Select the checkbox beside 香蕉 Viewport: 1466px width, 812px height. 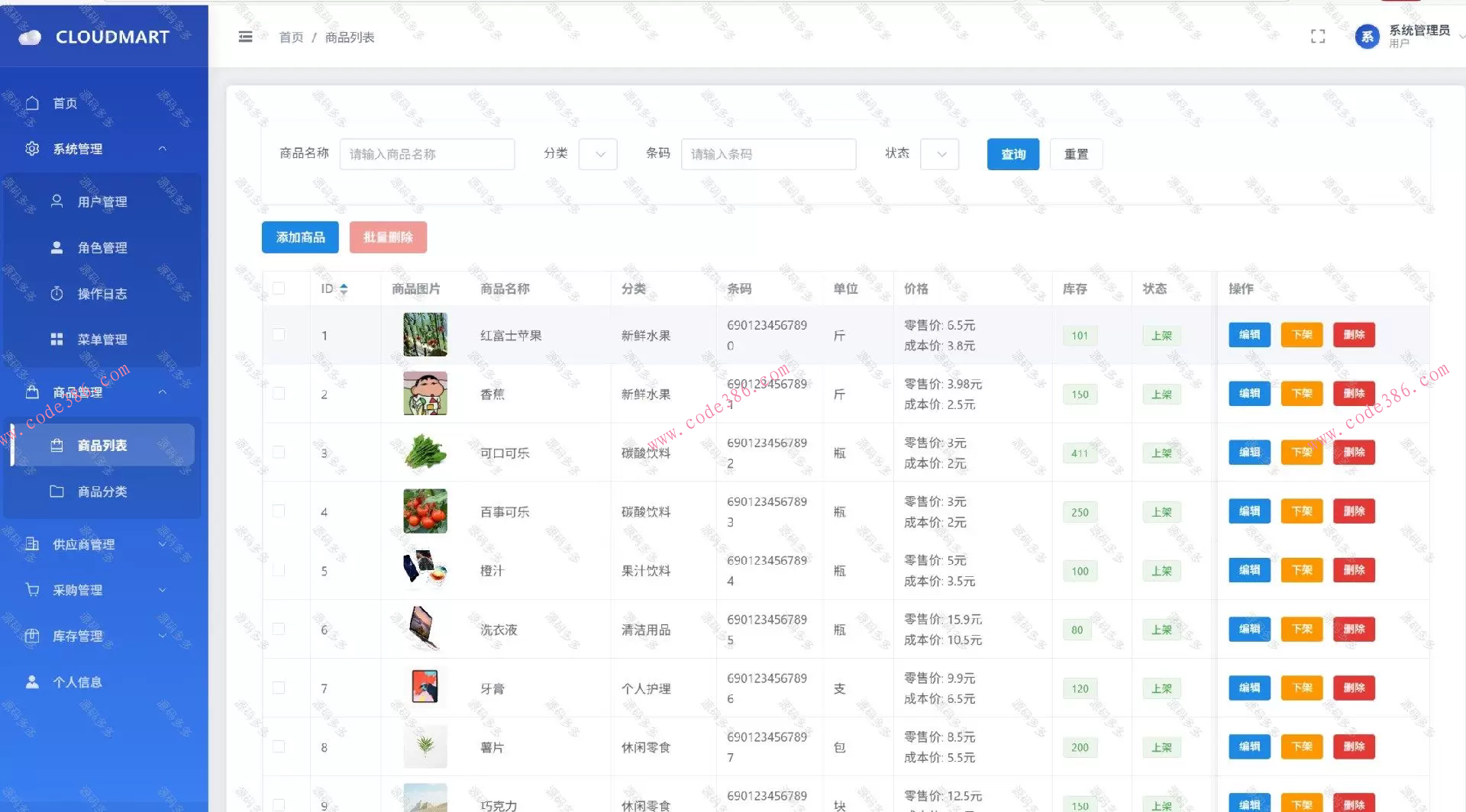click(x=279, y=393)
